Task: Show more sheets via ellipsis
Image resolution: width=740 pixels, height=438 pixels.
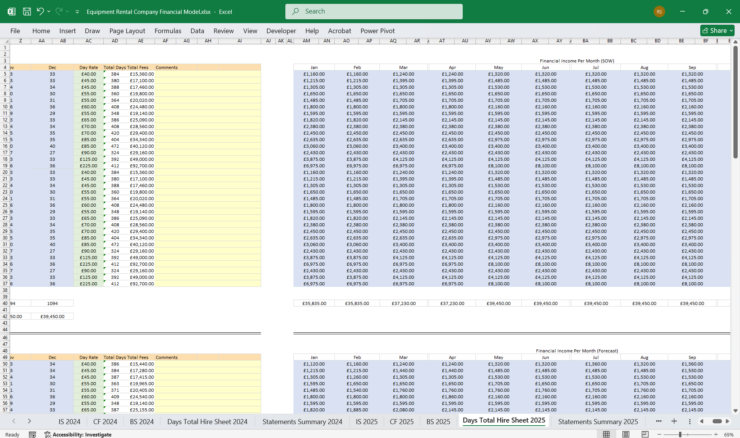Action: click(x=658, y=421)
